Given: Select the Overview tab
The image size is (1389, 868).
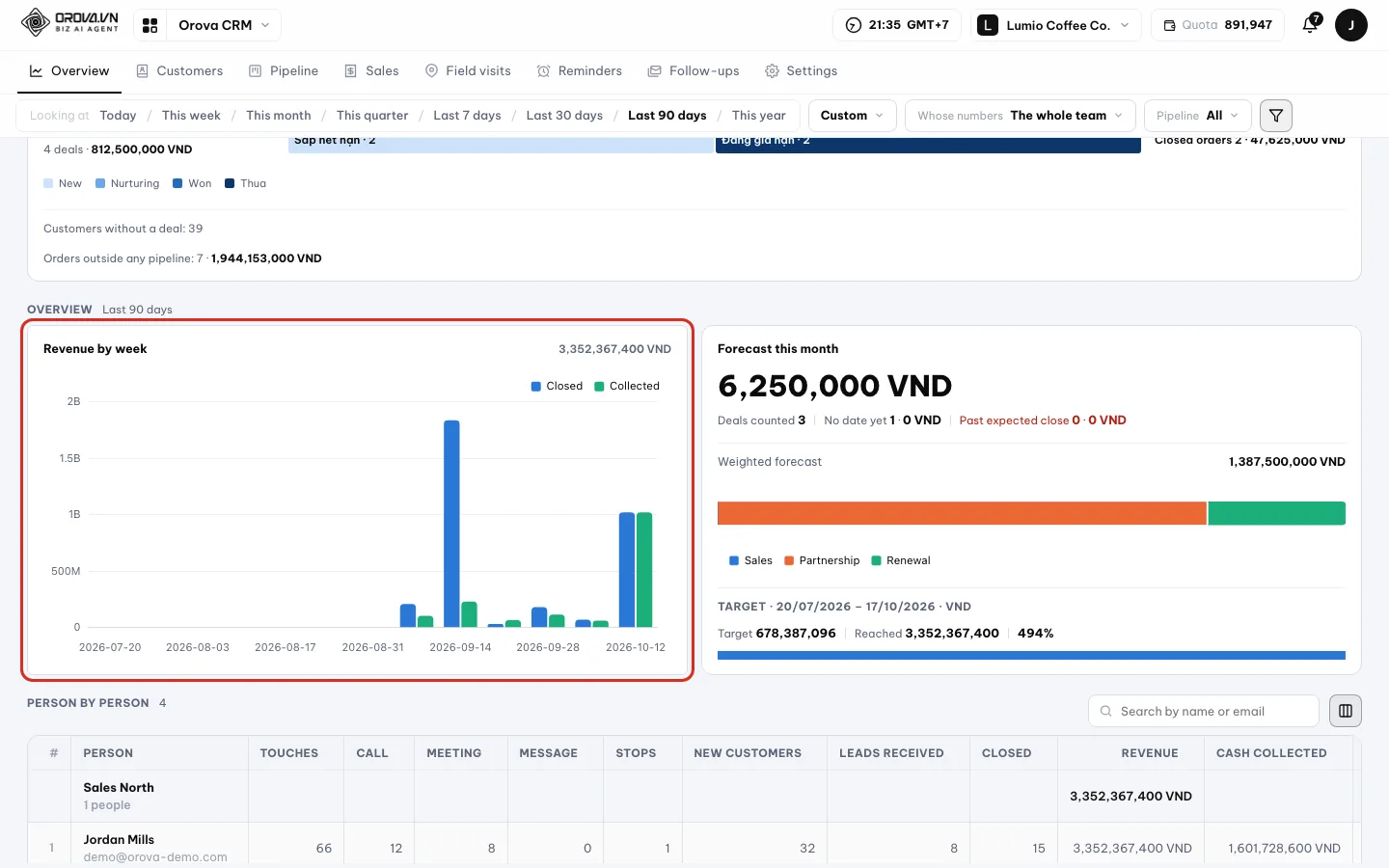Looking at the screenshot, I should tap(69, 71).
